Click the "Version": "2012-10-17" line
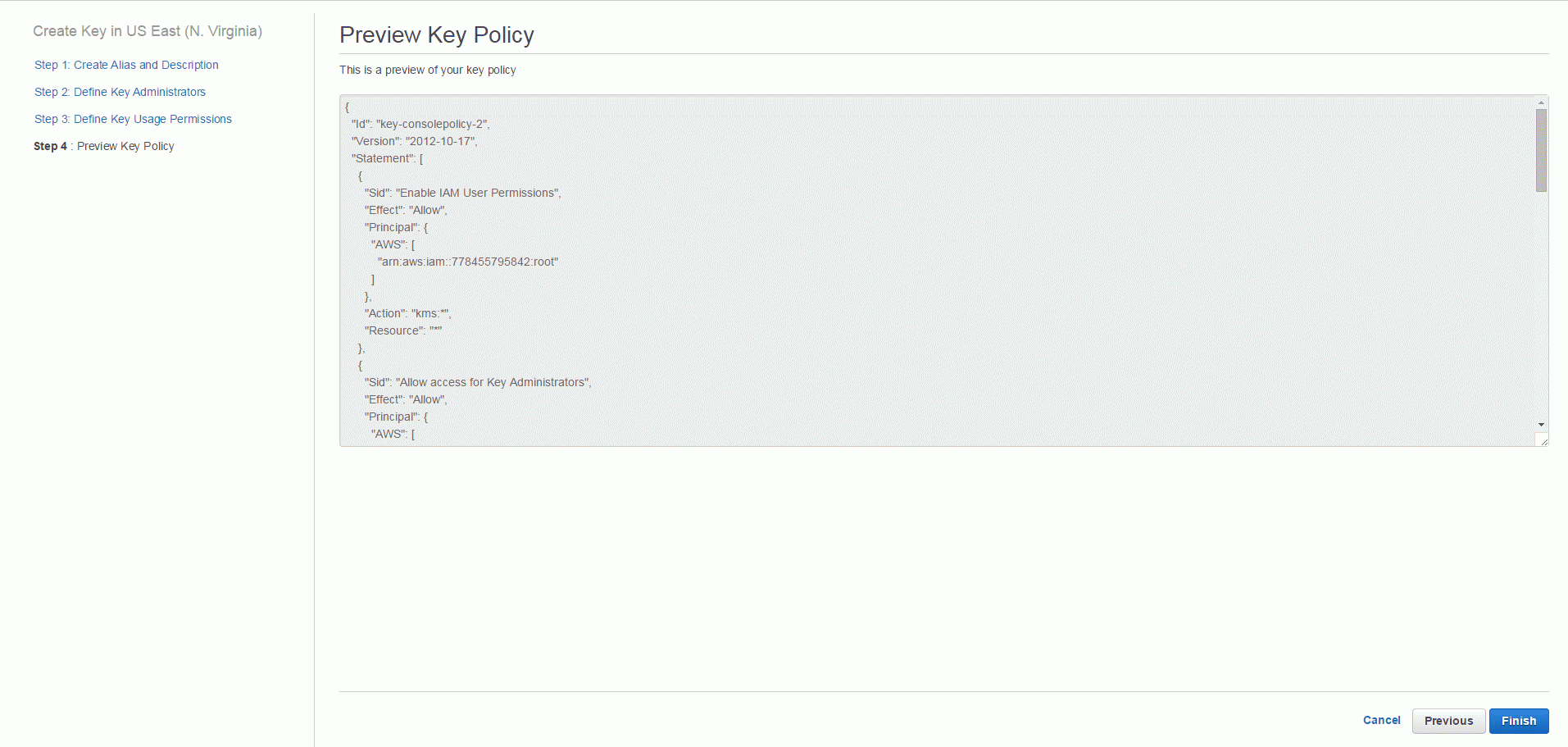Viewport: 1568px width, 747px height. pyautogui.click(x=414, y=141)
